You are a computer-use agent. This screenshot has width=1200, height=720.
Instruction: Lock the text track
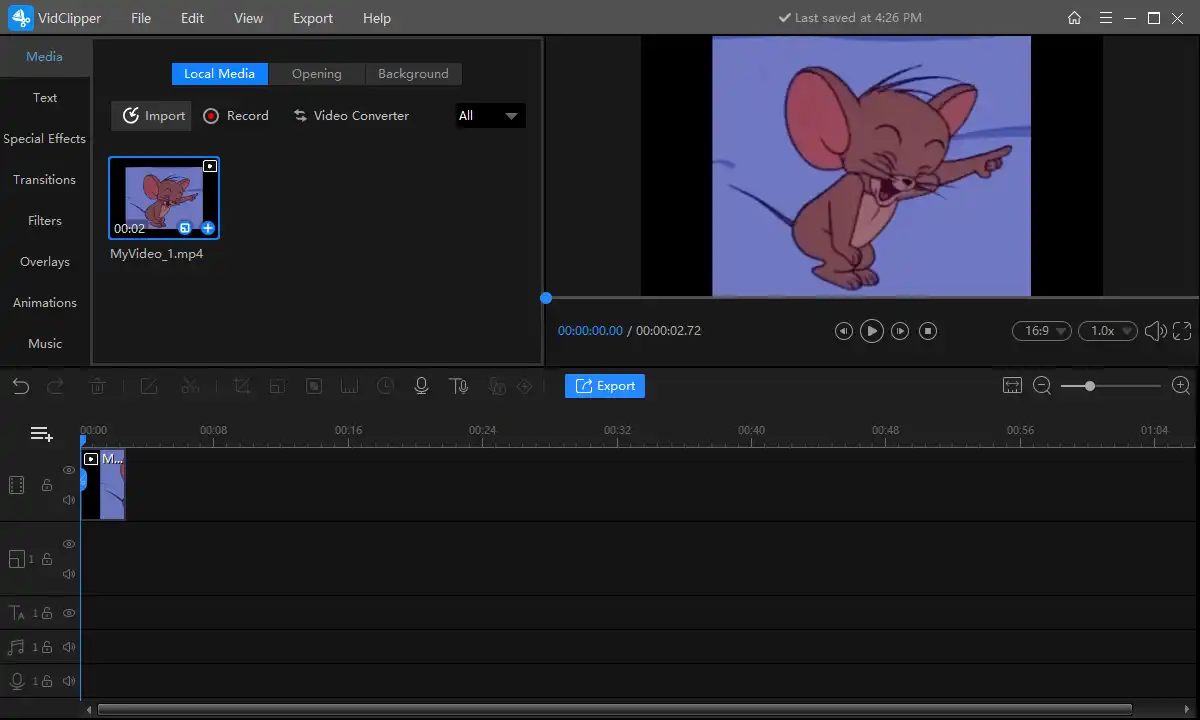[x=46, y=613]
